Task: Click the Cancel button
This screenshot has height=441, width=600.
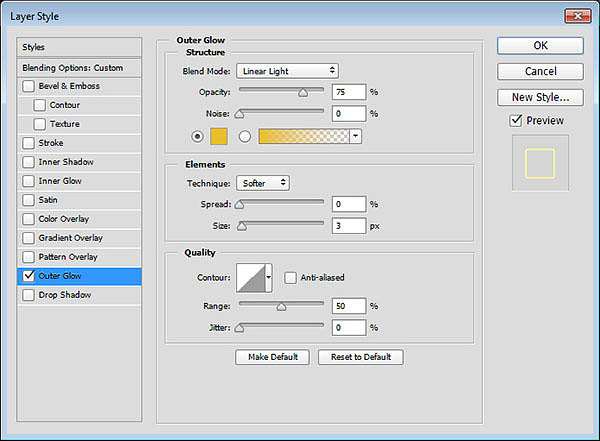Action: 540,72
